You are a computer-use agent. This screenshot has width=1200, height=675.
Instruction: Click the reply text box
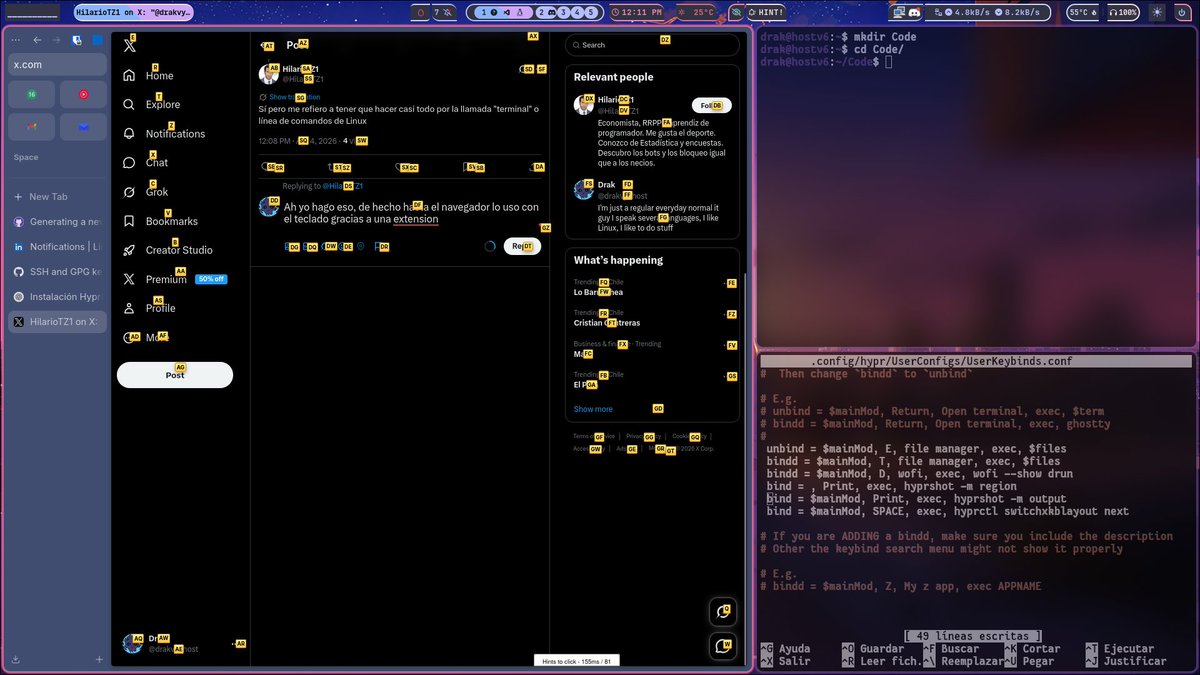pos(412,212)
